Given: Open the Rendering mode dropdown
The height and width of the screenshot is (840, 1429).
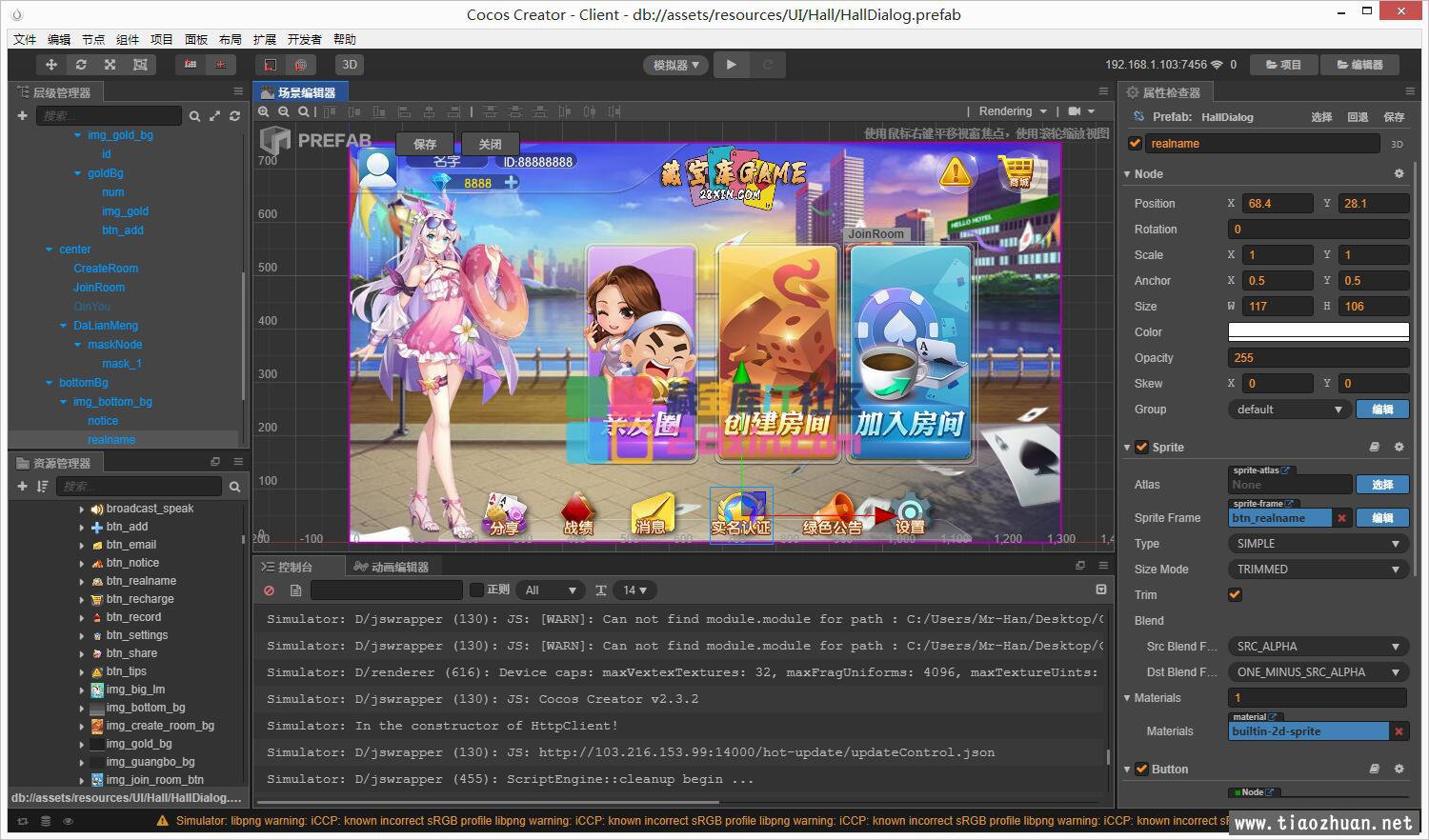Looking at the screenshot, I should coord(1013,111).
